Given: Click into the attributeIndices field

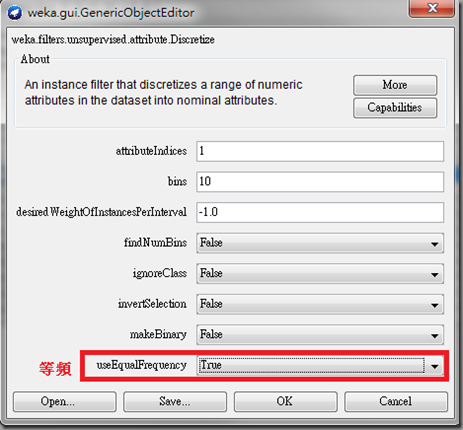Looking at the screenshot, I should pos(320,151).
